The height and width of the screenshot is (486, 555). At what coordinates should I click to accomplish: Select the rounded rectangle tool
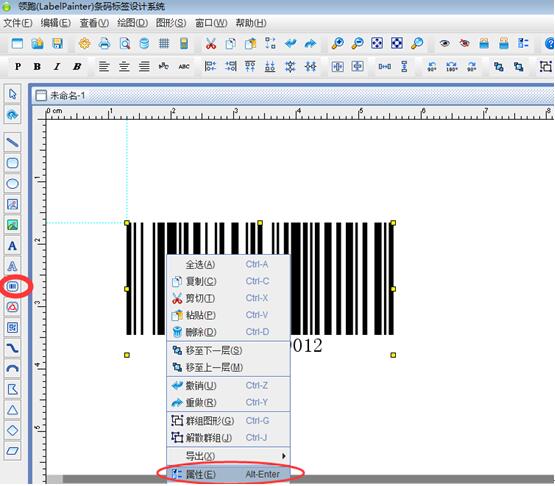click(12, 163)
